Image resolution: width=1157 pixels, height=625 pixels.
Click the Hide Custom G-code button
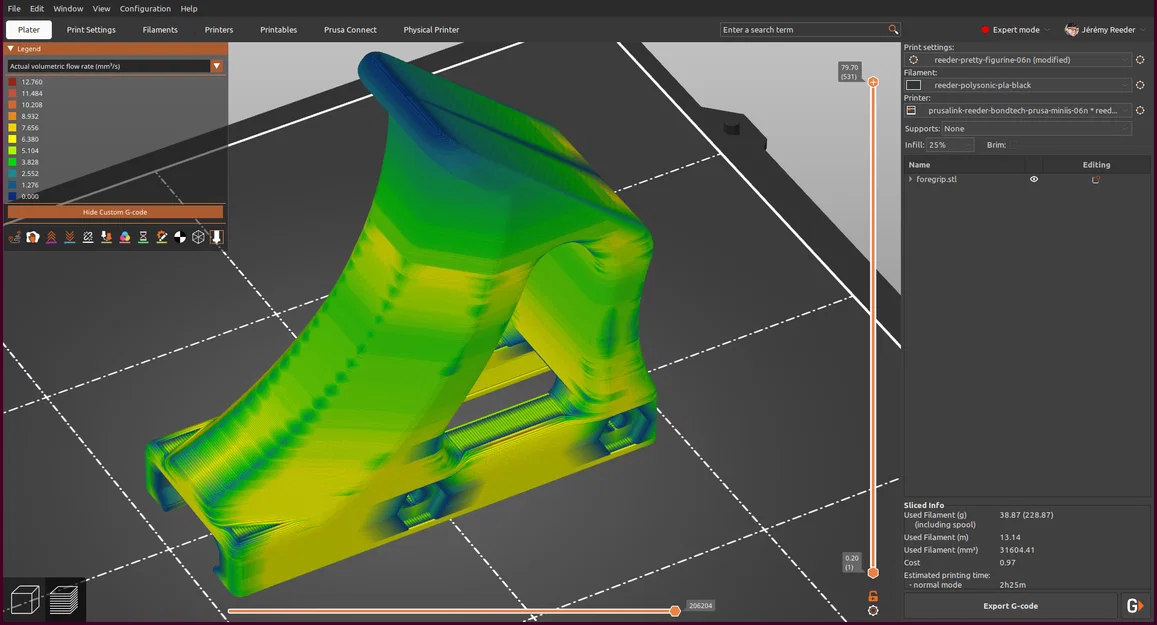tap(115, 212)
